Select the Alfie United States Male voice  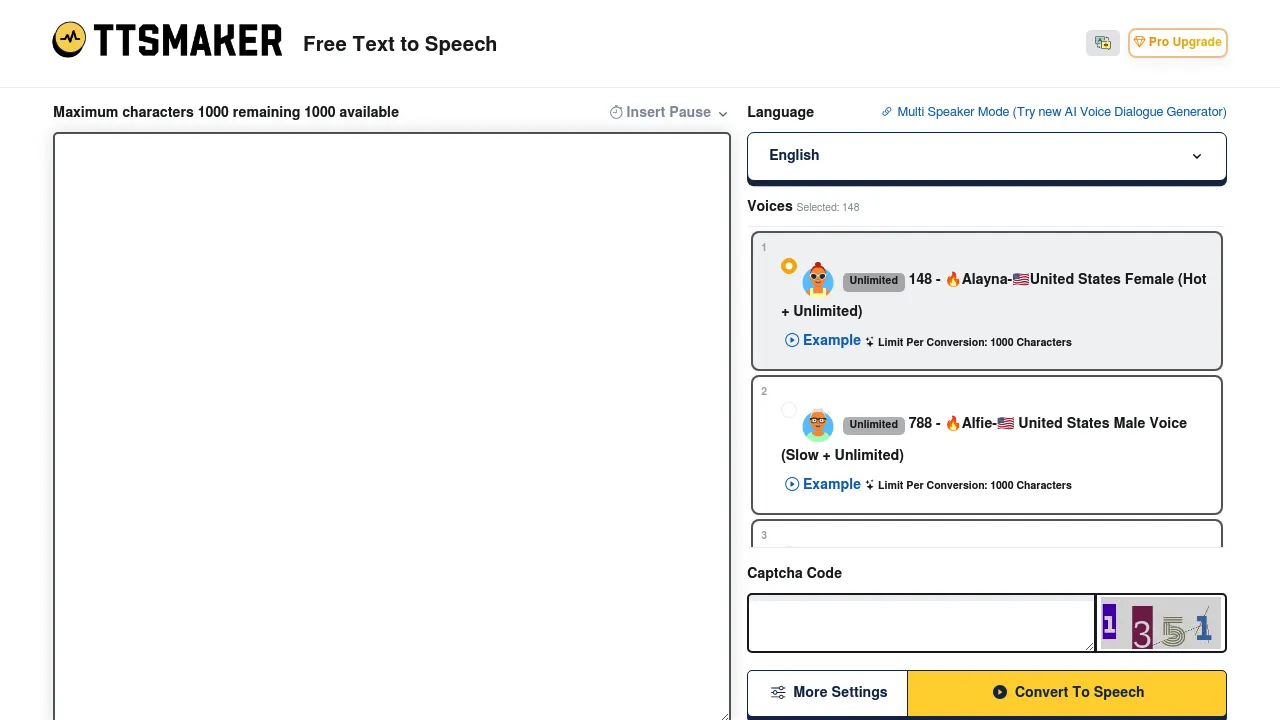[x=789, y=410]
